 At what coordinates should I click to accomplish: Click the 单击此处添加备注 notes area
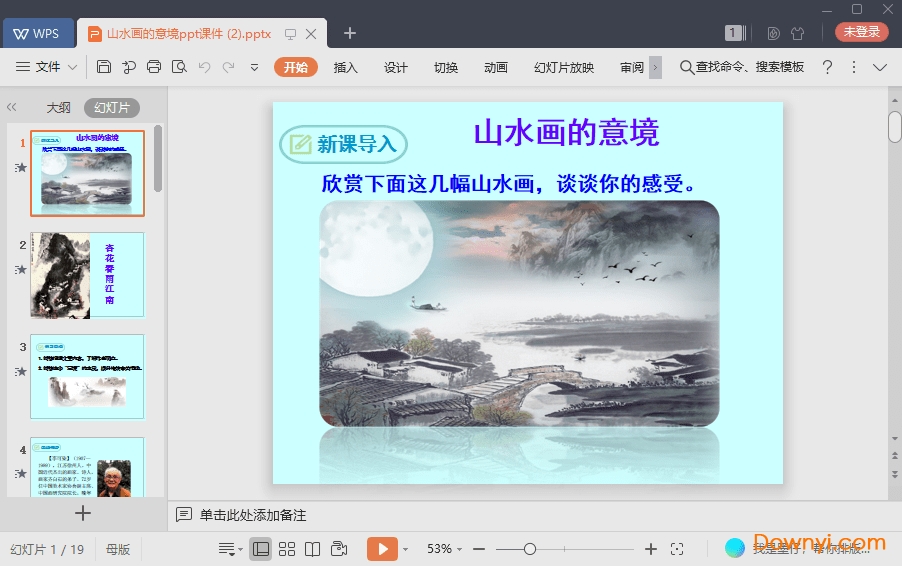253,515
